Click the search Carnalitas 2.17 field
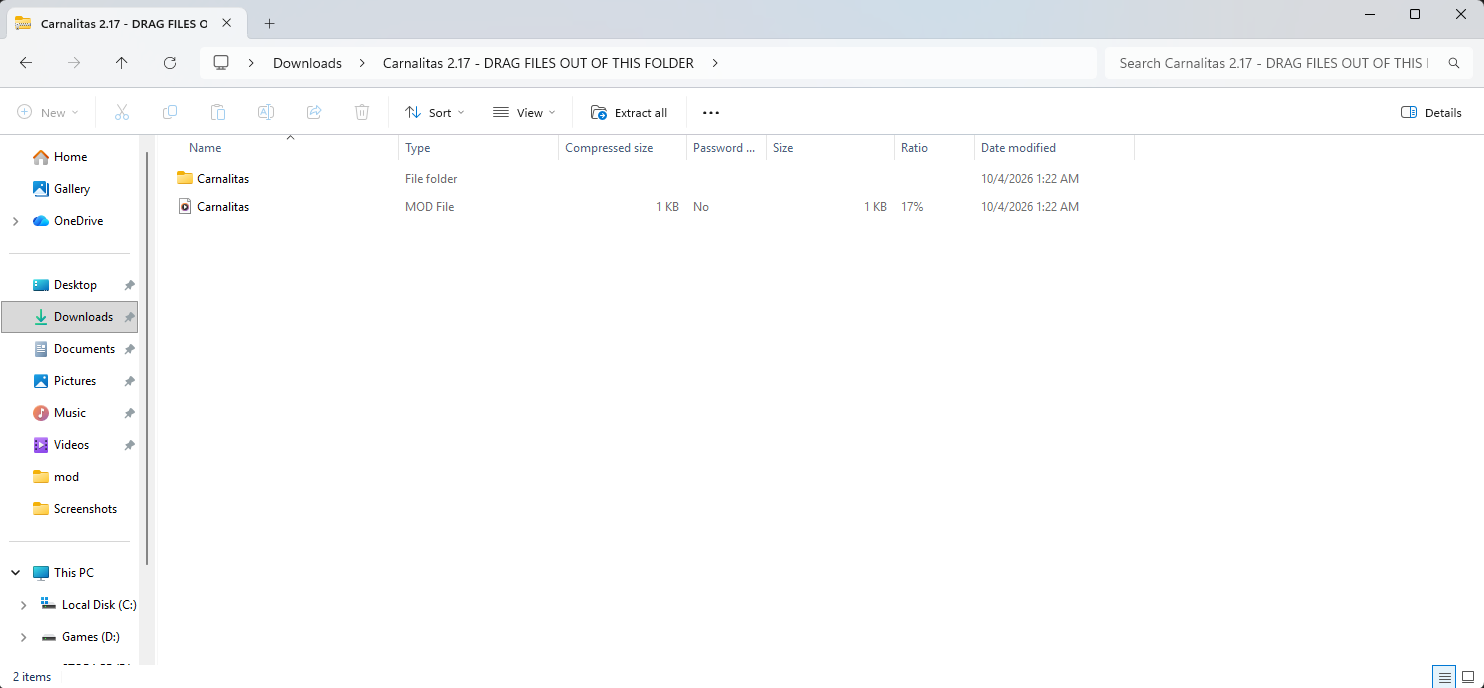Image resolution: width=1484 pixels, height=688 pixels. (1289, 63)
